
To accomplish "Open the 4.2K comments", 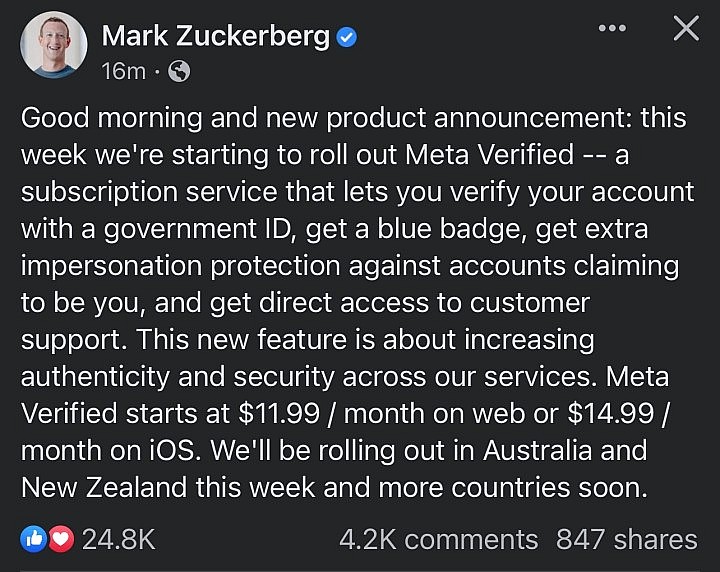I will pyautogui.click(x=438, y=540).
